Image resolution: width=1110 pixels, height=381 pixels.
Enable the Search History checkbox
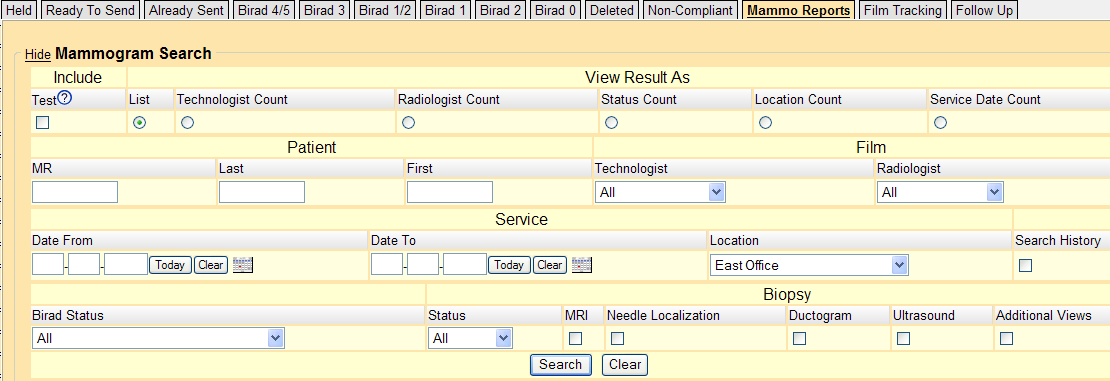pos(1025,266)
